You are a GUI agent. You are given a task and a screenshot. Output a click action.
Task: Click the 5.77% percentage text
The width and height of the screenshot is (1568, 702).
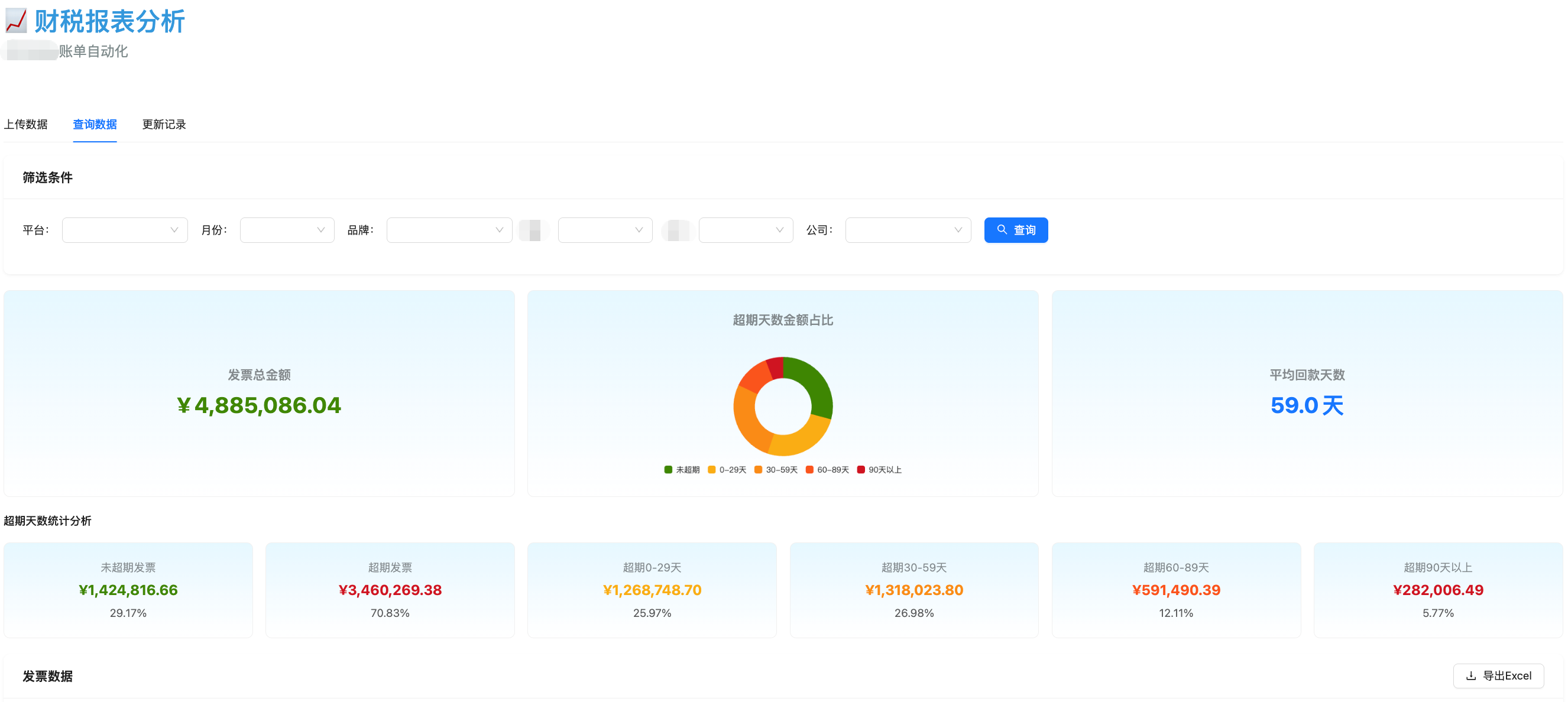1439,613
